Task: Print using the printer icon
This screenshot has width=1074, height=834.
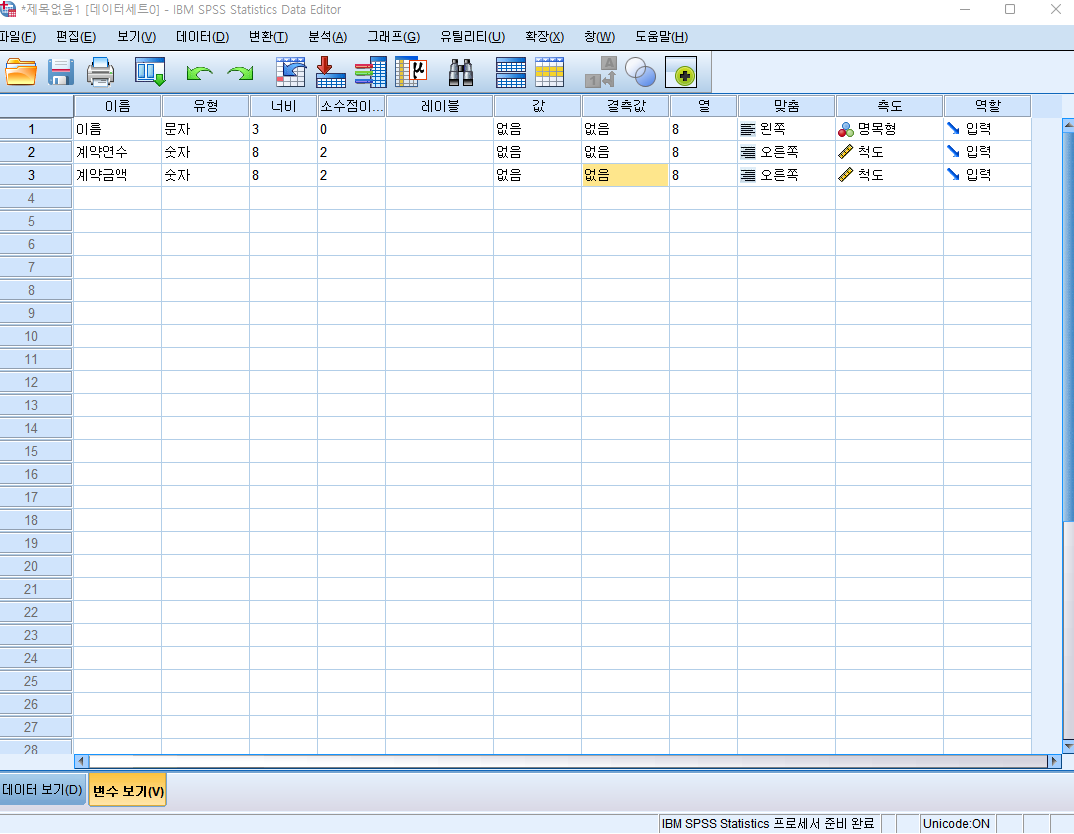Action: click(x=100, y=72)
